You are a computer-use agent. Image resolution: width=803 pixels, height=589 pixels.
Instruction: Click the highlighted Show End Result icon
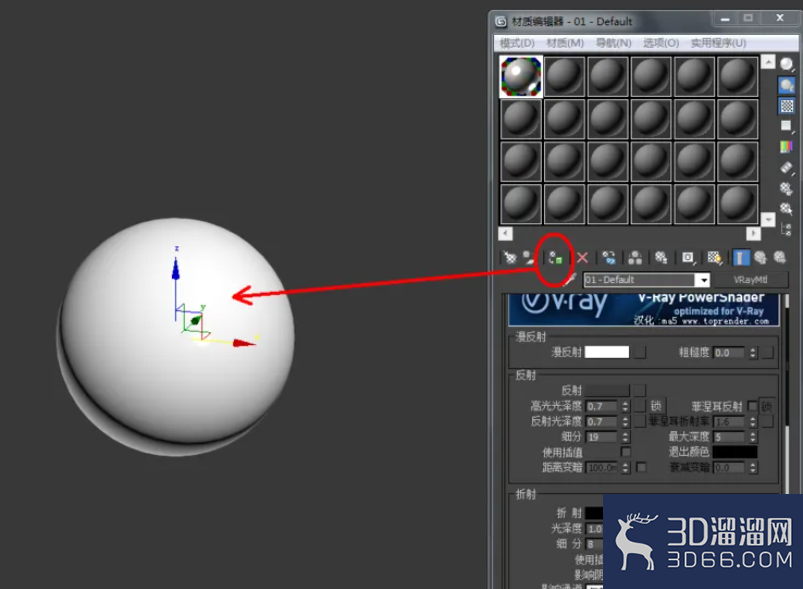pyautogui.click(x=741, y=257)
